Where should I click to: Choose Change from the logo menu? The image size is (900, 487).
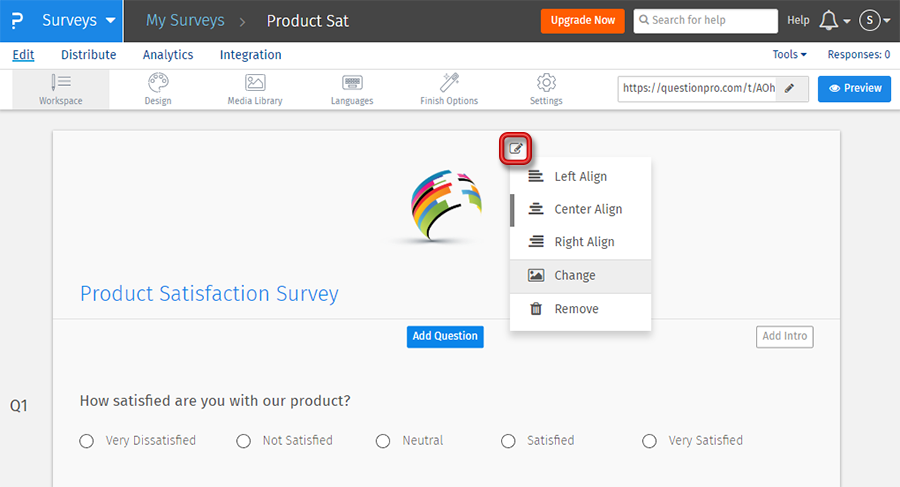574,275
